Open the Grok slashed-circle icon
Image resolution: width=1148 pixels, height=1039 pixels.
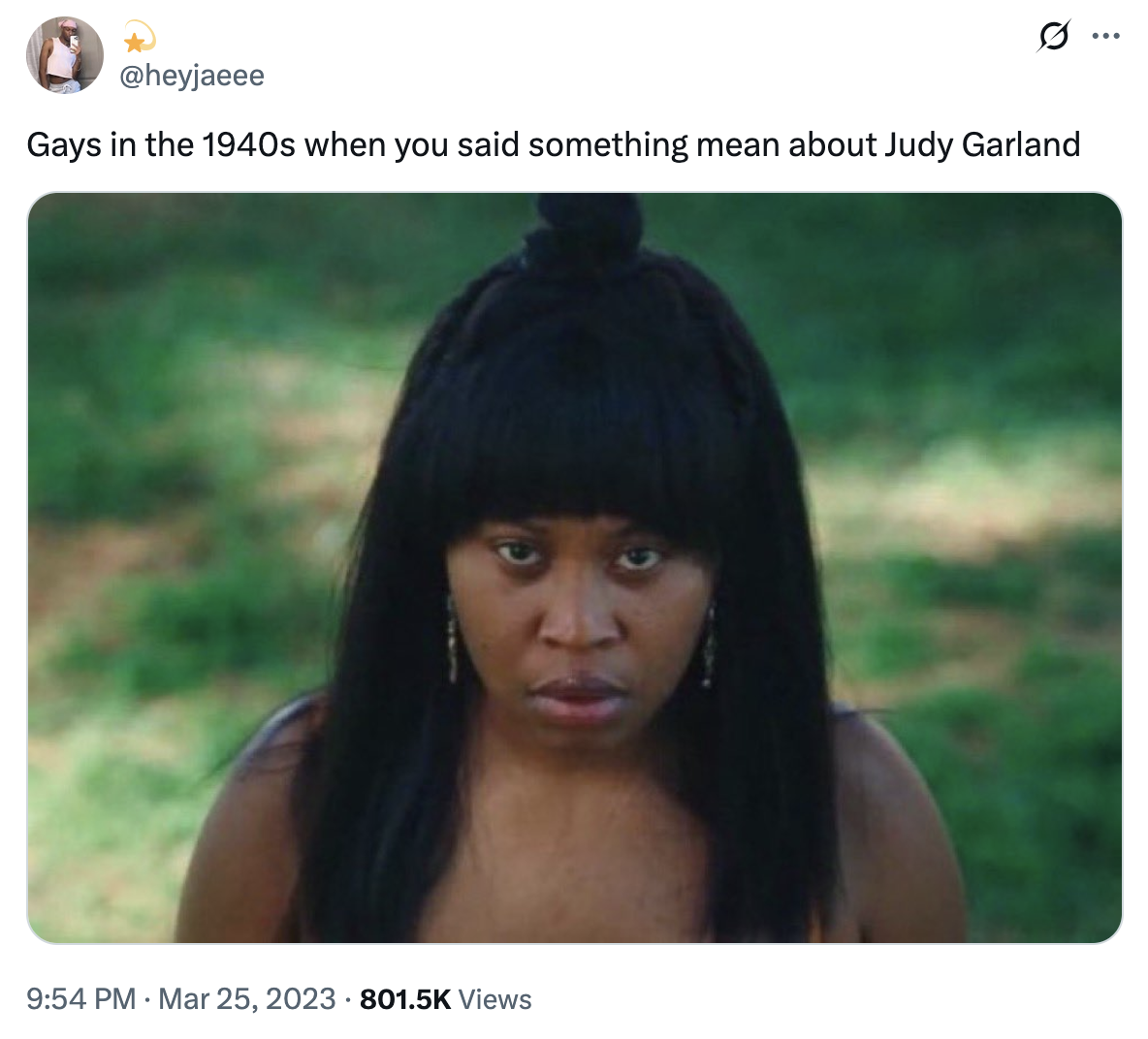1054,36
